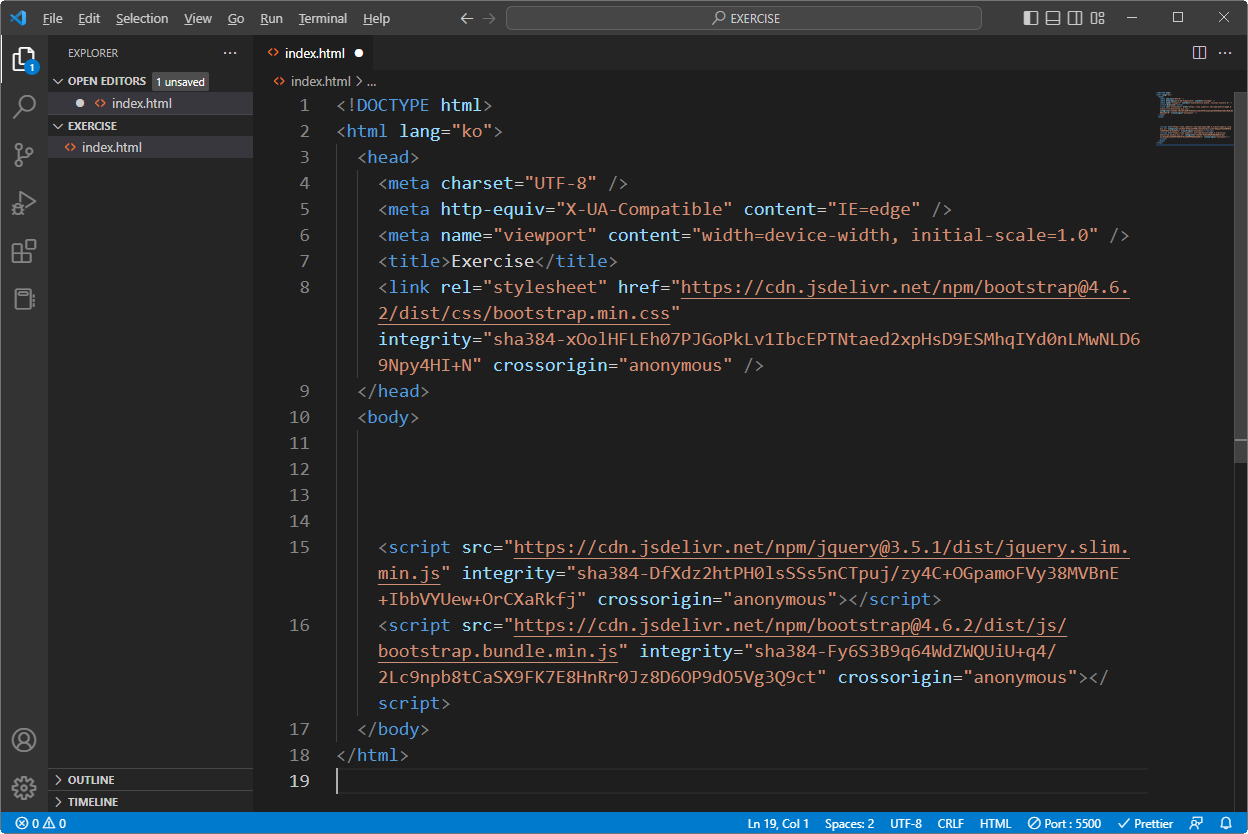Click the lang="ko" attribute on line 2
This screenshot has width=1248, height=834.
(x=445, y=131)
